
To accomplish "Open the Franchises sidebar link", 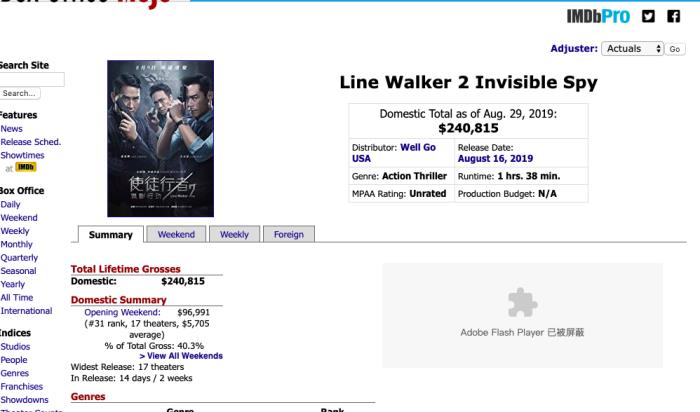I will coord(22,387).
